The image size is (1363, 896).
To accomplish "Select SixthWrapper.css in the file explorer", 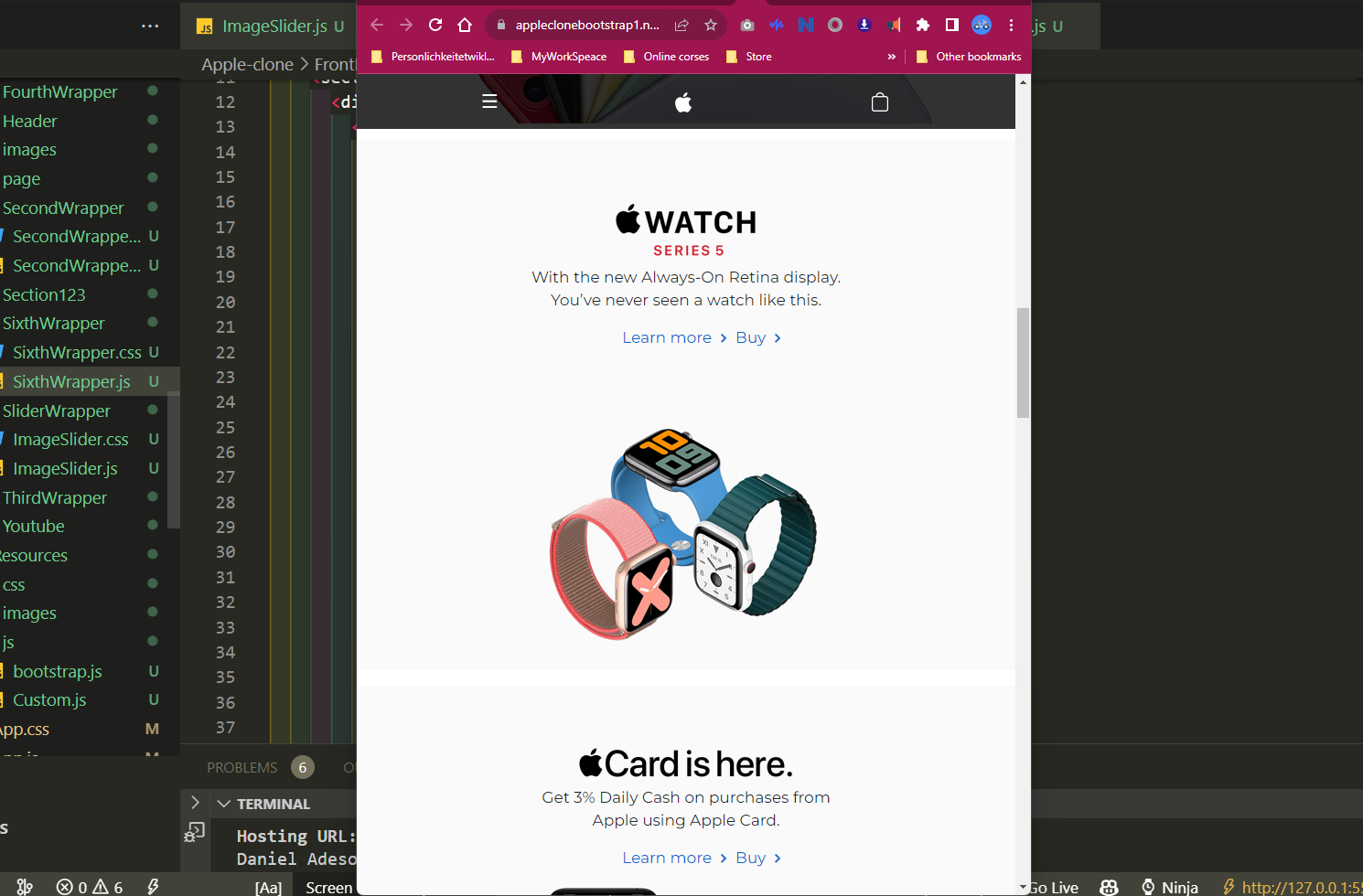I will pos(77,352).
